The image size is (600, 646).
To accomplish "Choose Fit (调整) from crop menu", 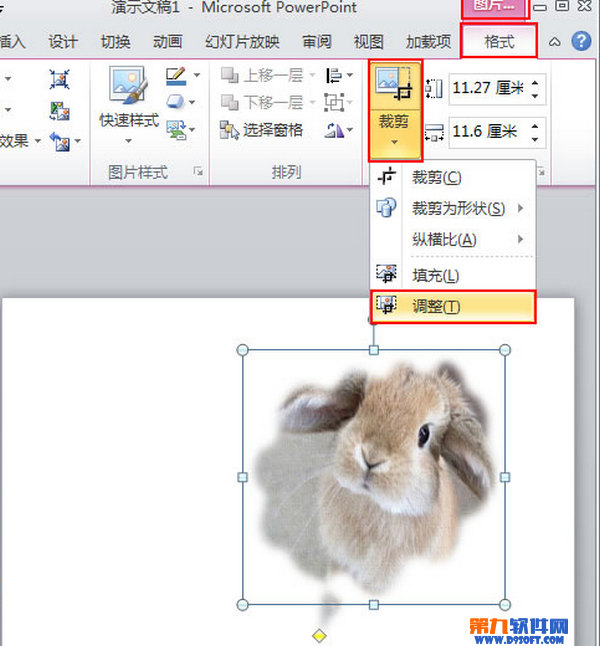I will tap(435, 306).
